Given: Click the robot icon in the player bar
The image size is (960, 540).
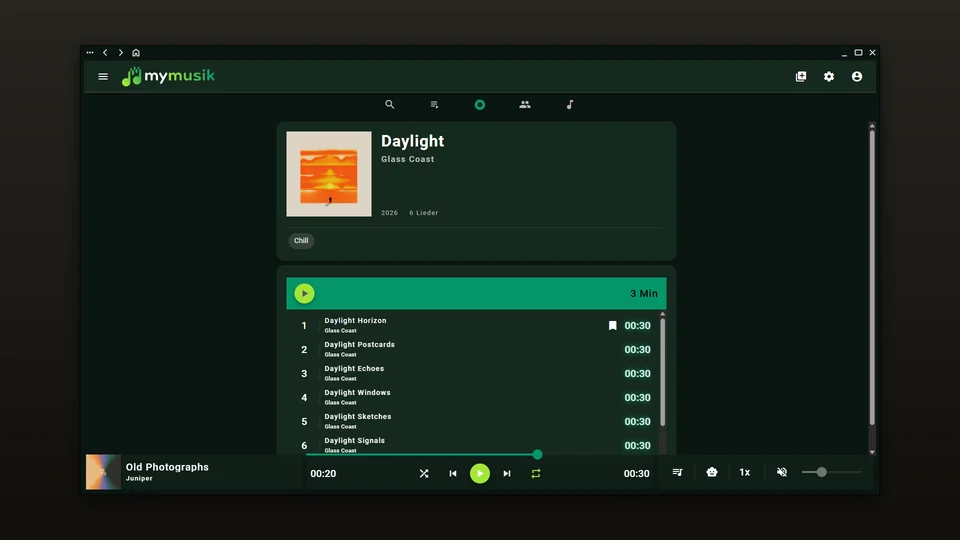Looking at the screenshot, I should tap(712, 472).
